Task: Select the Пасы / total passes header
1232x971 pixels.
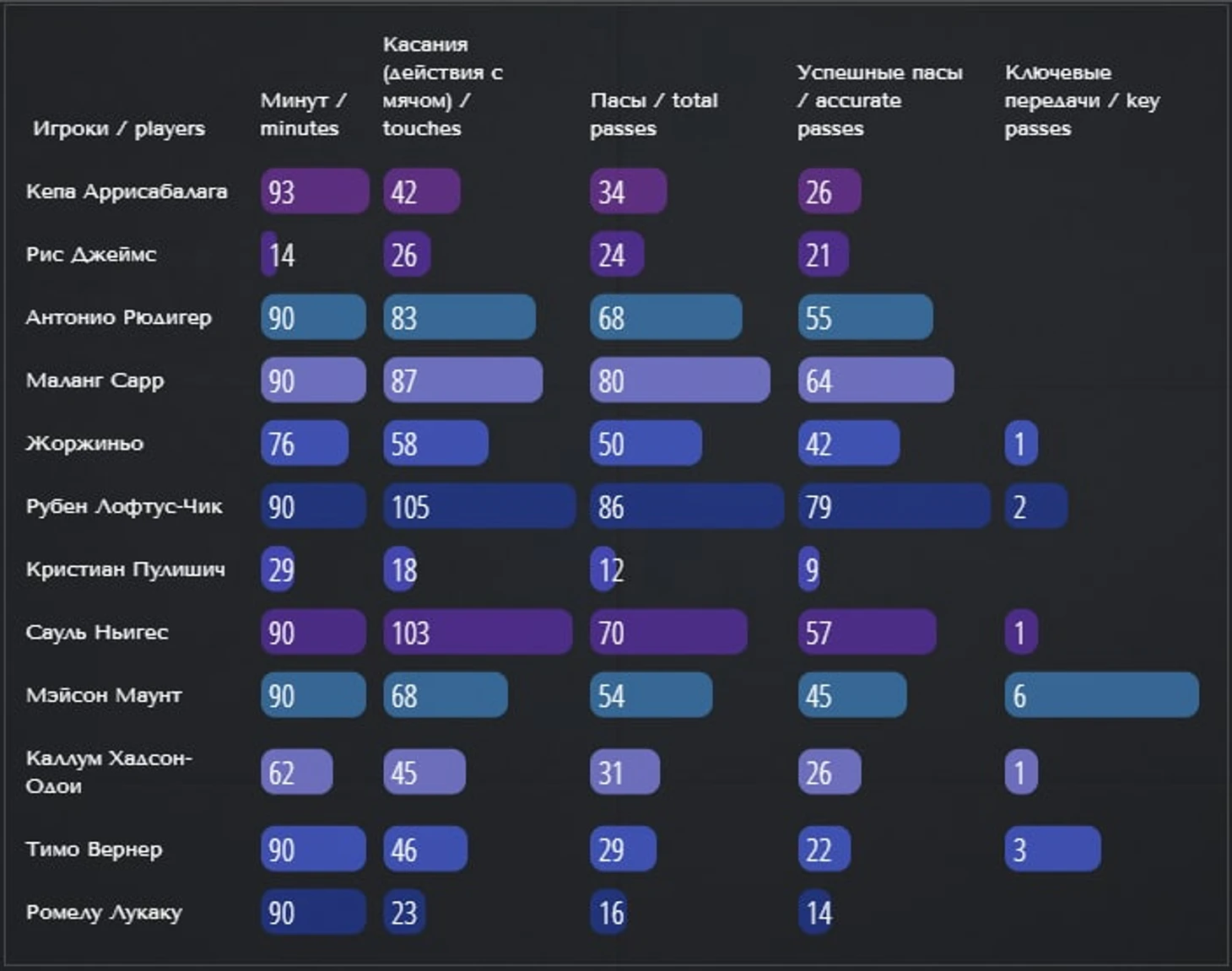Action: [654, 114]
